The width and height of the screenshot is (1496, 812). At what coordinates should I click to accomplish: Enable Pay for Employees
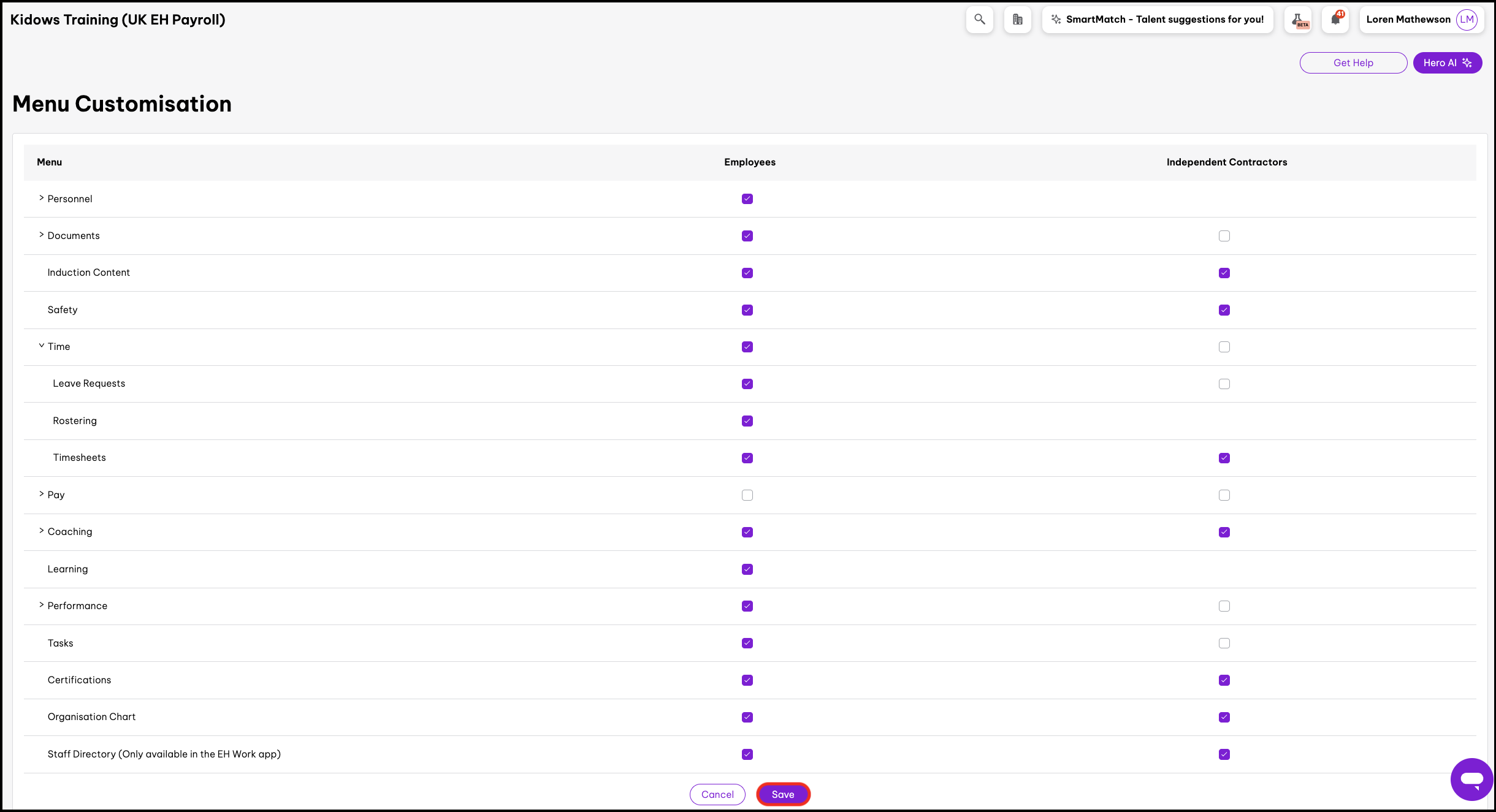(747, 495)
